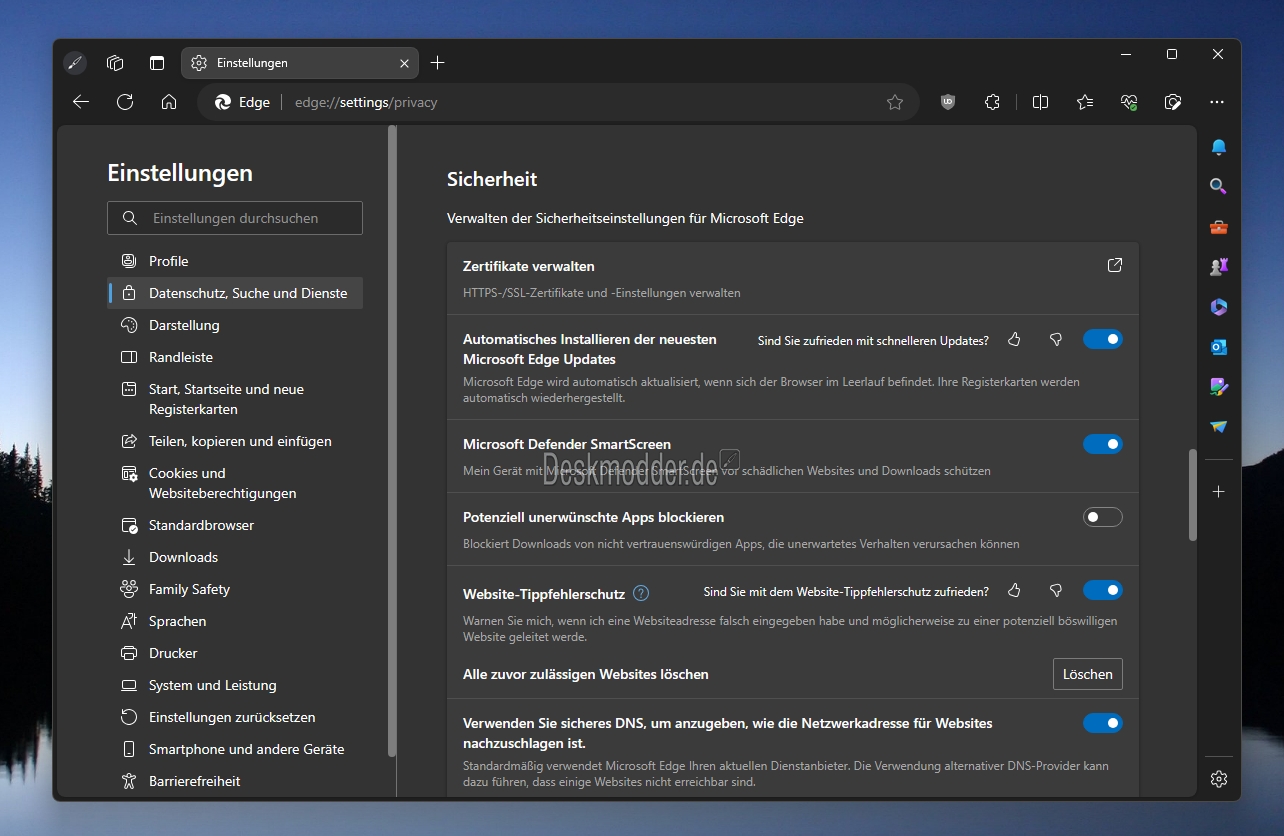This screenshot has width=1284, height=836.
Task: Open a new tab with plus
Action: point(437,63)
